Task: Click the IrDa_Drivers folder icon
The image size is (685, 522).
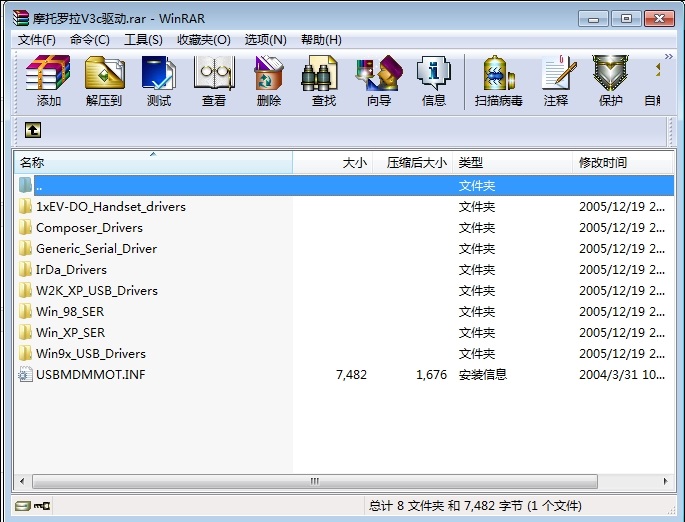Action: (25, 269)
